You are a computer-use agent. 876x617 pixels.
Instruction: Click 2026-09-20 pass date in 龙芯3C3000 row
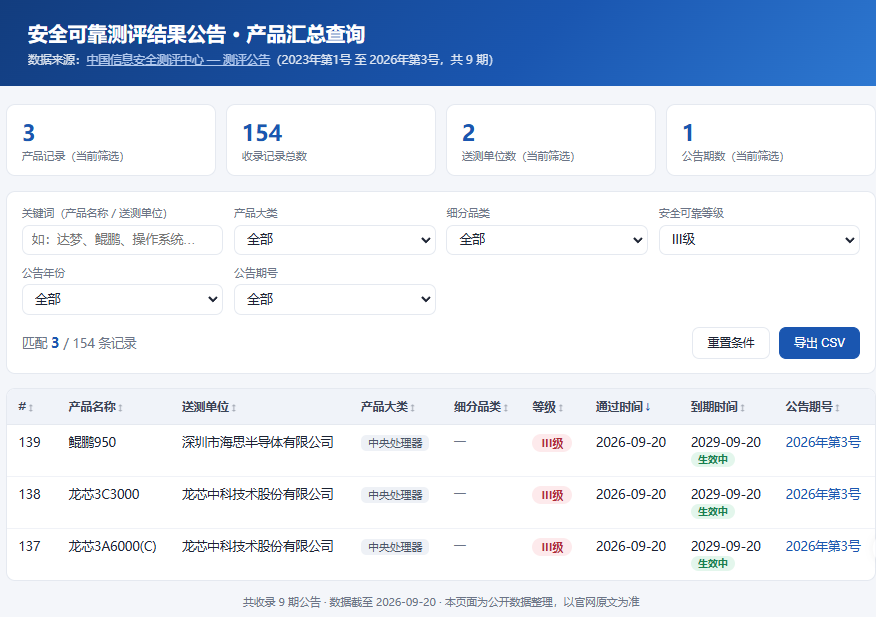tap(631, 494)
